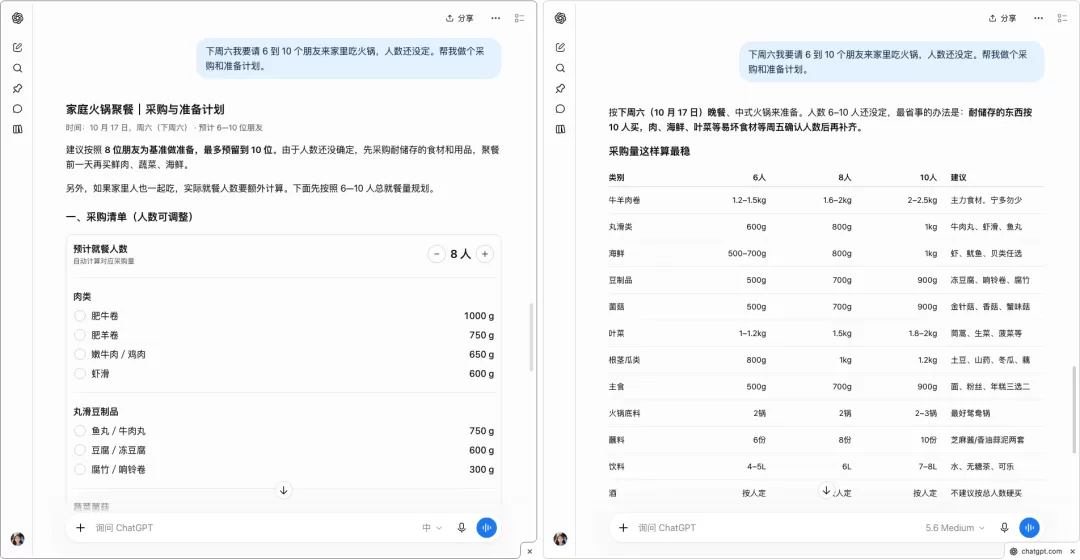Click the pin icon in the left window sidebar
The height and width of the screenshot is (560, 1080).
tap(18, 88)
